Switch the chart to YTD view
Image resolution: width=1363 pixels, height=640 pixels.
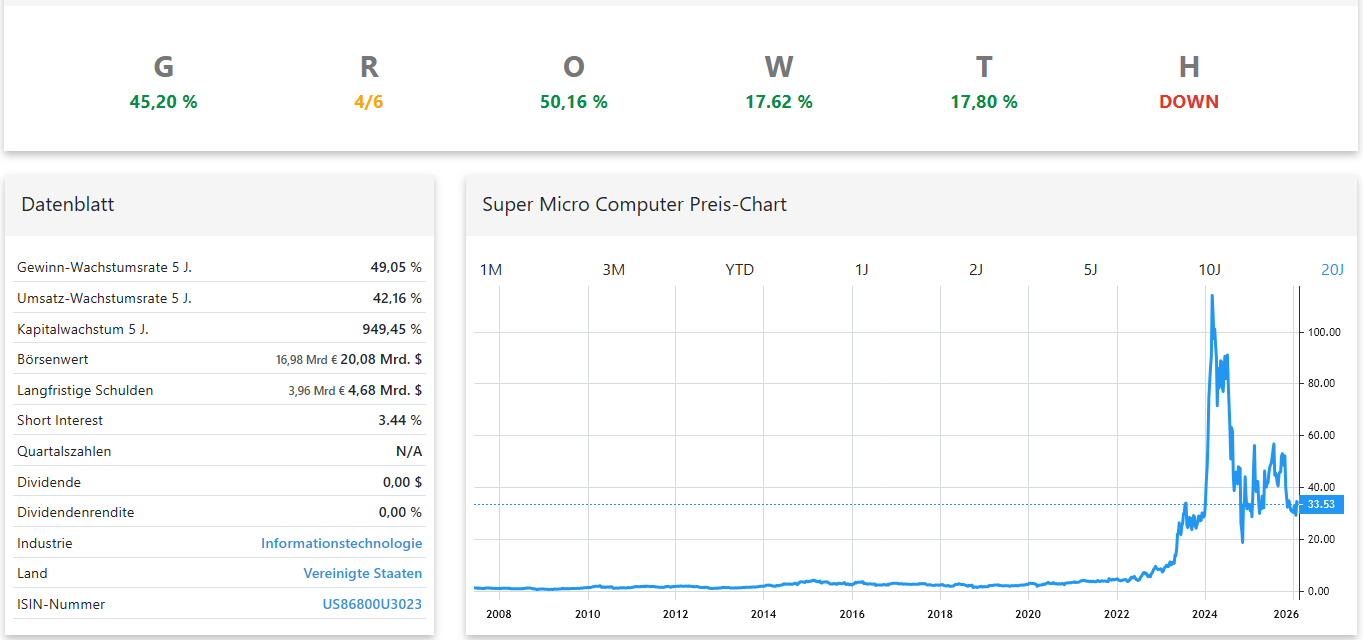coord(739,269)
